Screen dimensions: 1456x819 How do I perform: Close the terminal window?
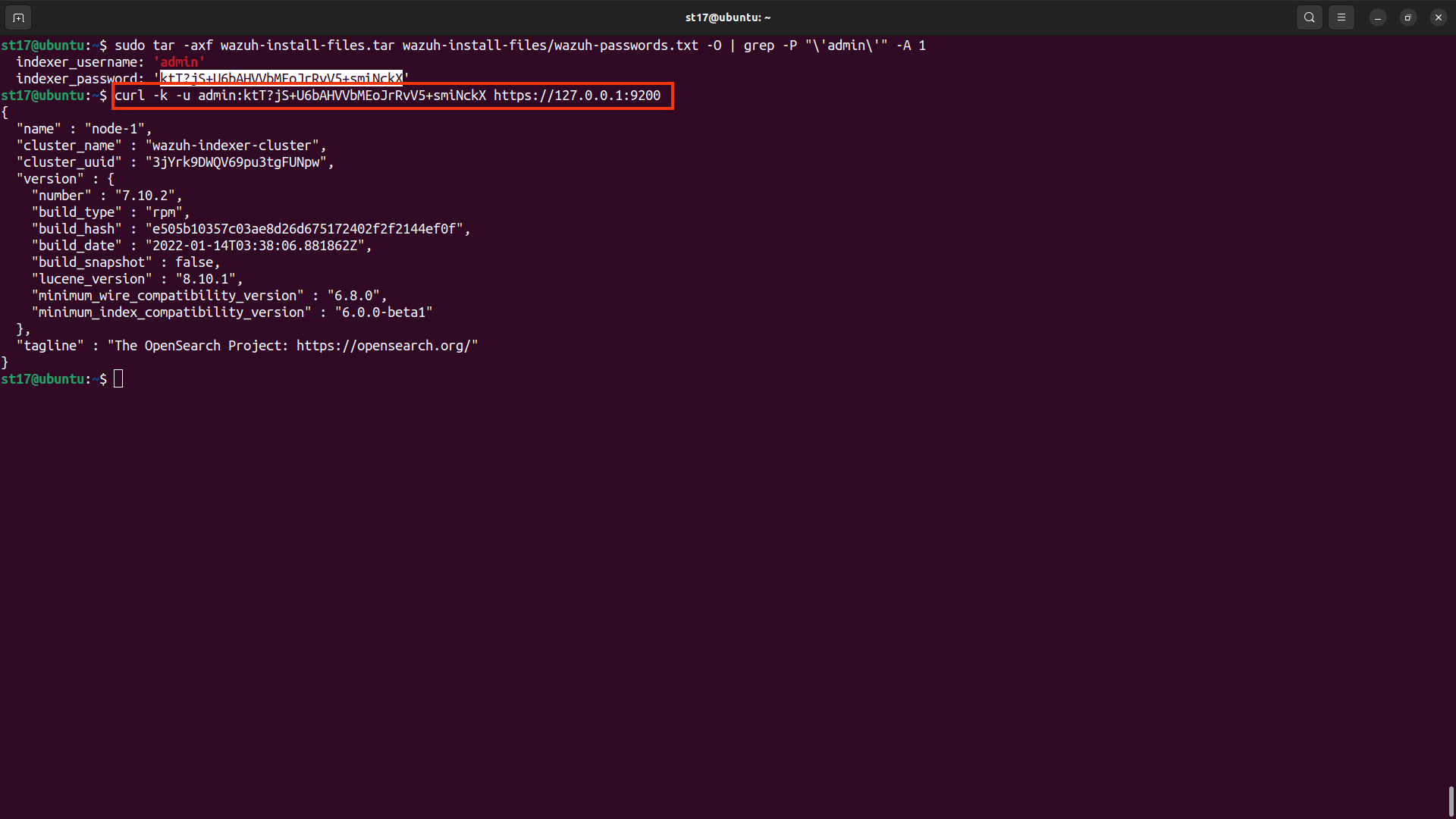(1439, 17)
